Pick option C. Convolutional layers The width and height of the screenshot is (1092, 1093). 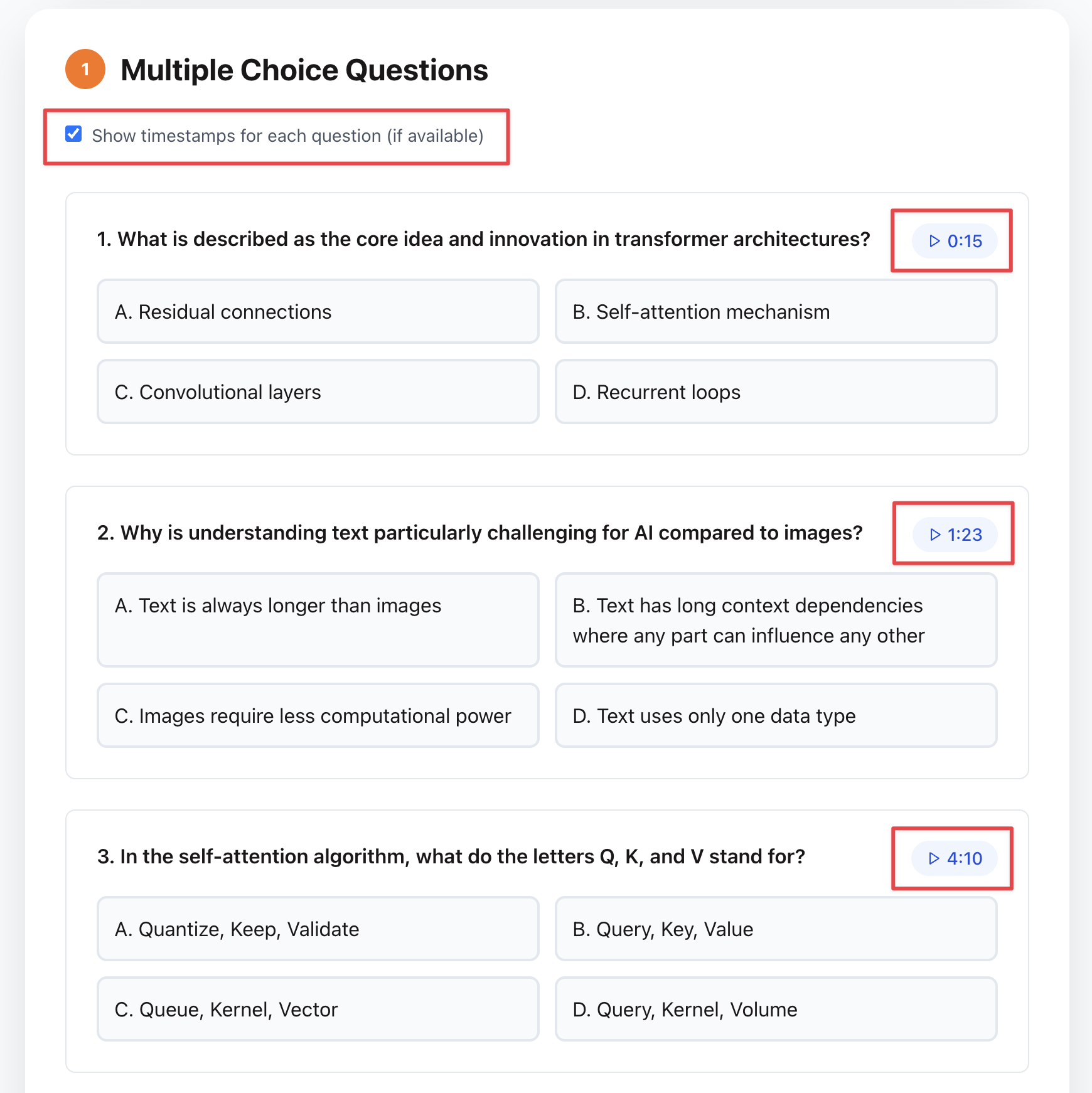pyautogui.click(x=318, y=392)
